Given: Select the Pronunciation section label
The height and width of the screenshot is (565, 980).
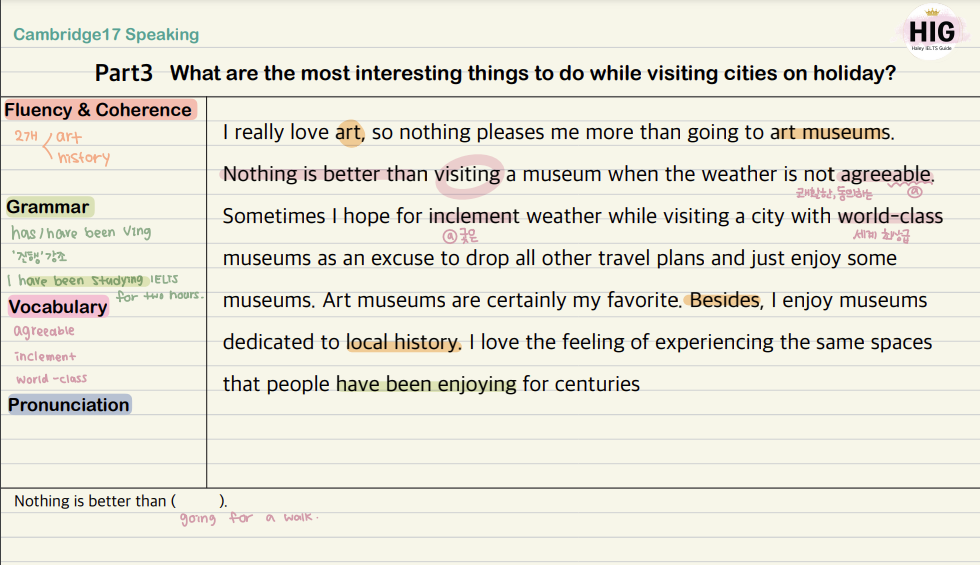Looking at the screenshot, I should (x=69, y=404).
